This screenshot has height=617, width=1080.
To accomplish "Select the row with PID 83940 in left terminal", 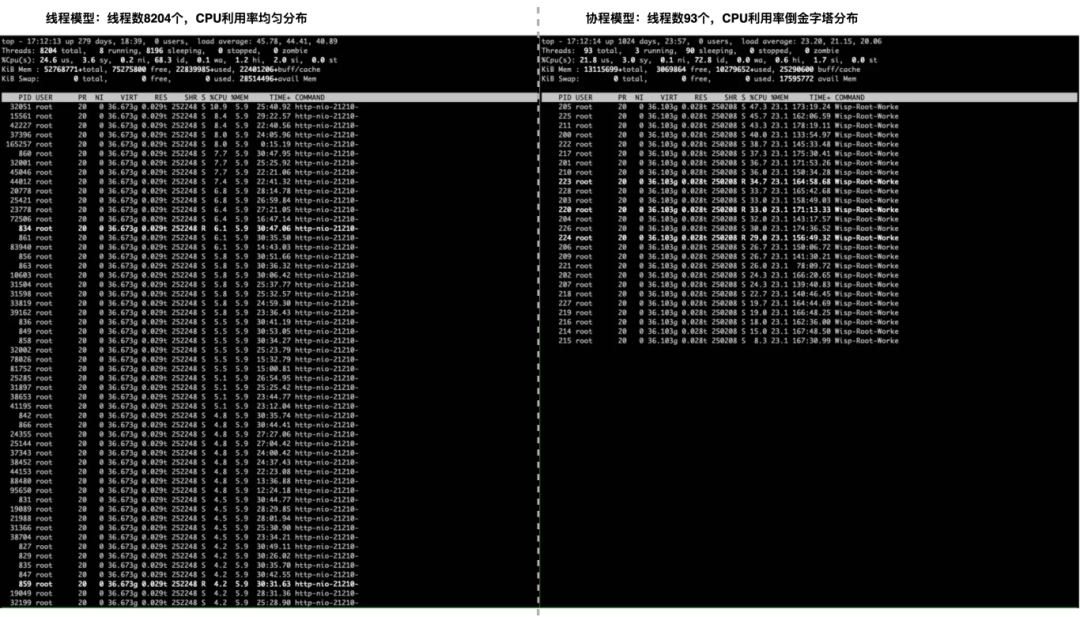I will click(x=185, y=247).
